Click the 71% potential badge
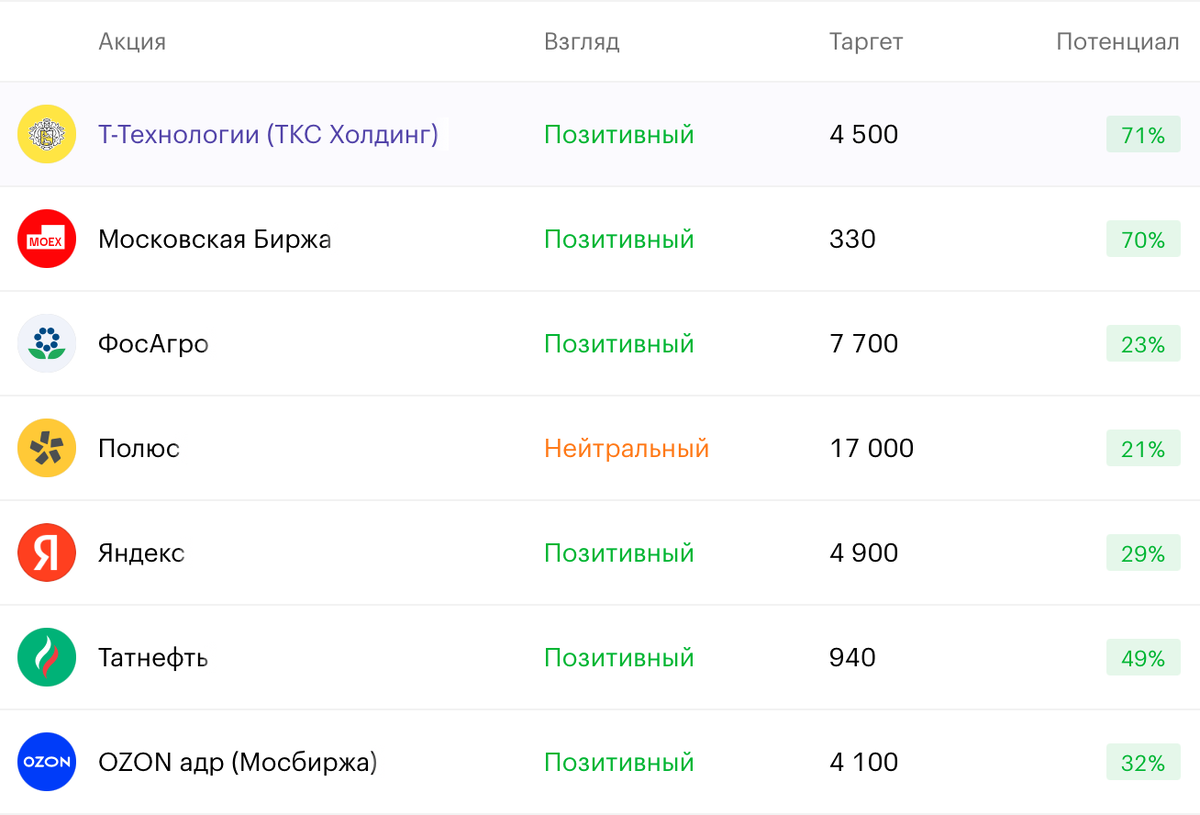 click(x=1143, y=135)
